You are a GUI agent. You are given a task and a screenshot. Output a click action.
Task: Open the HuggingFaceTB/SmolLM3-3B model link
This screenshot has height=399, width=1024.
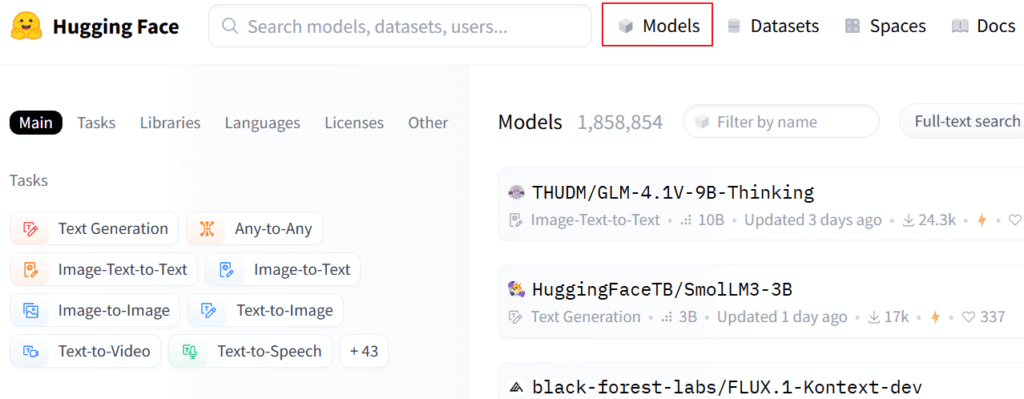662,289
